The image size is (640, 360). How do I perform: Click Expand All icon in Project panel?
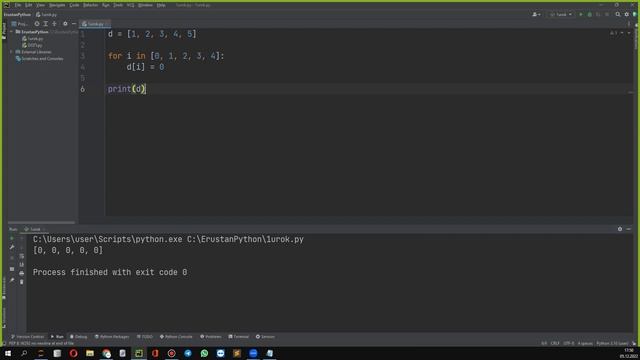point(46,24)
